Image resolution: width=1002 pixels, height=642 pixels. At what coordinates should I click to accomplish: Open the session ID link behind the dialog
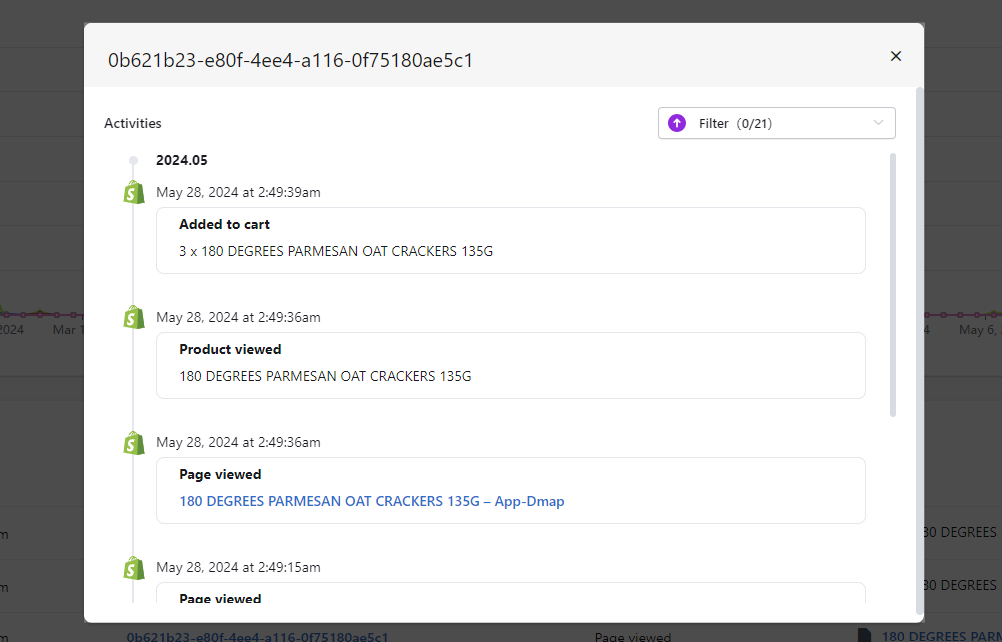(x=257, y=636)
